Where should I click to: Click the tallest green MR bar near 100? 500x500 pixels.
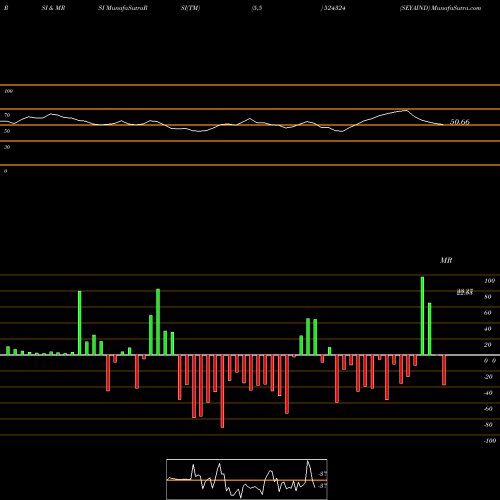tap(422, 316)
